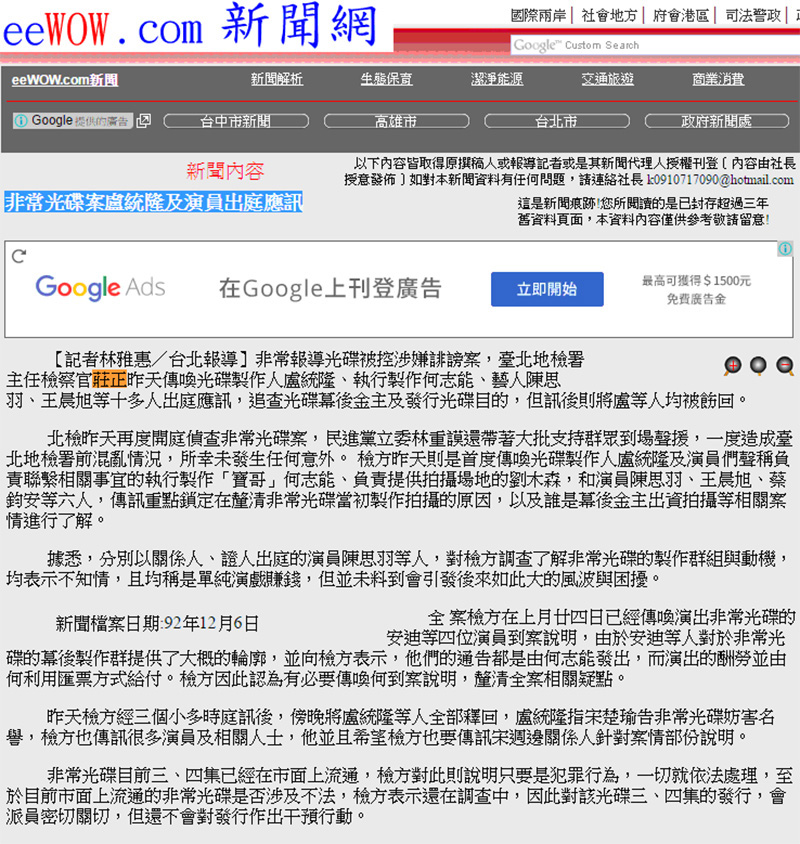Image resolution: width=800 pixels, height=844 pixels.
Task: Open the 新聞解析 menu item
Action: click(x=277, y=80)
